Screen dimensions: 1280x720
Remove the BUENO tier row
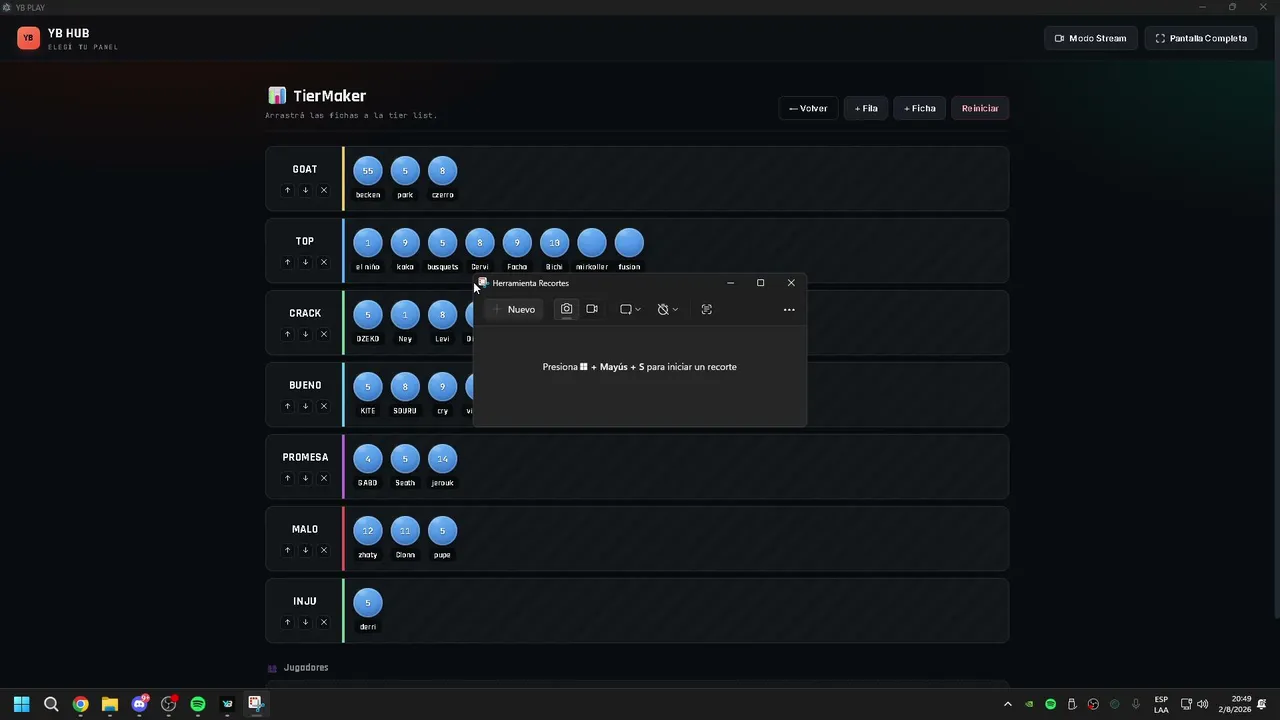[x=323, y=406]
